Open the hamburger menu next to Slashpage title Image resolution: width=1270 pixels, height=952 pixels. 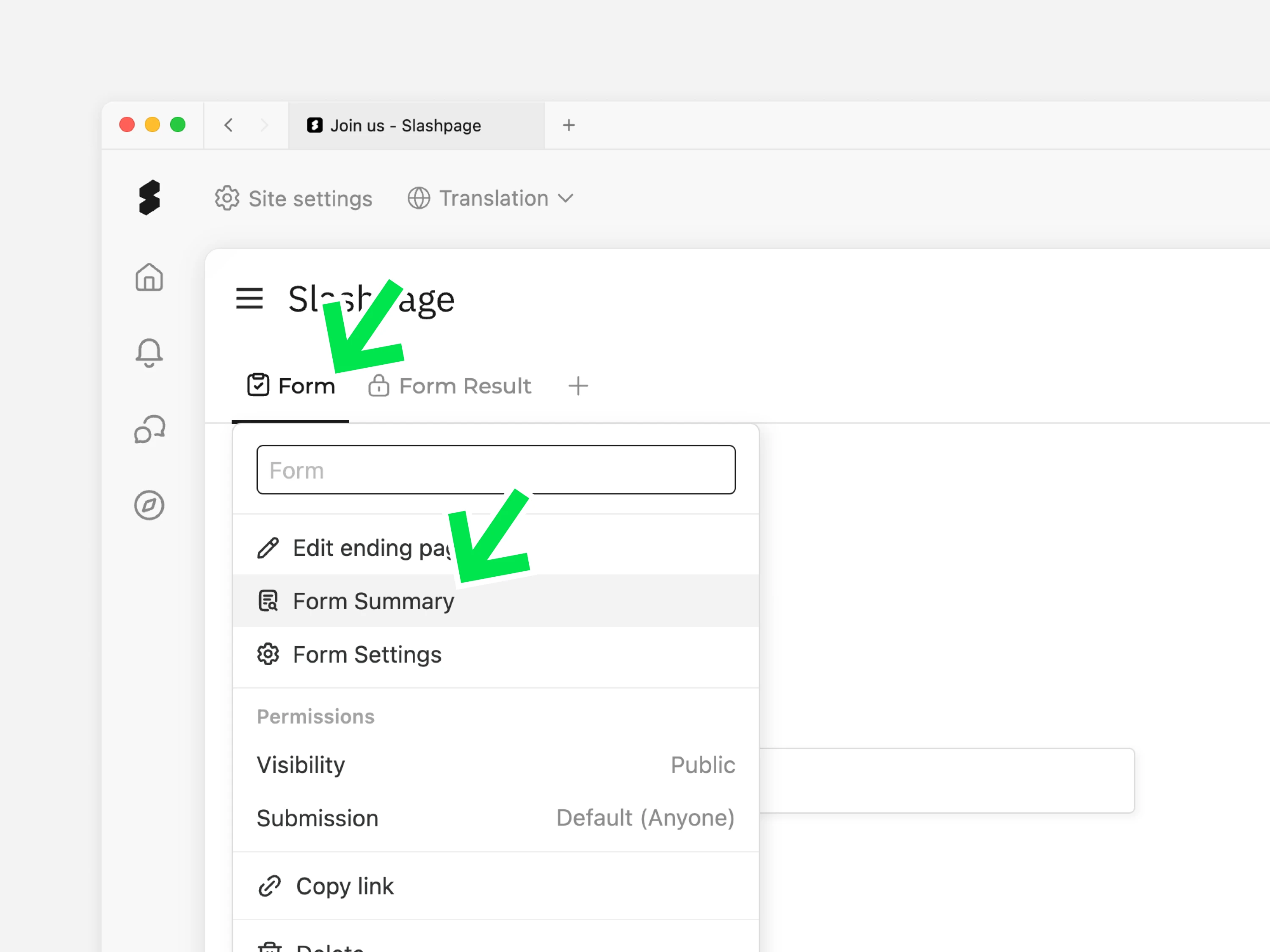249,298
